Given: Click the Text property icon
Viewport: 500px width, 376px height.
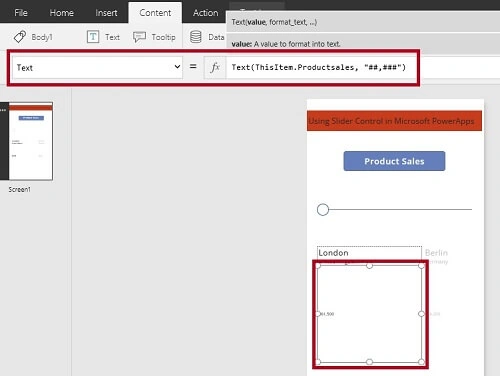Looking at the screenshot, I should [x=93, y=37].
